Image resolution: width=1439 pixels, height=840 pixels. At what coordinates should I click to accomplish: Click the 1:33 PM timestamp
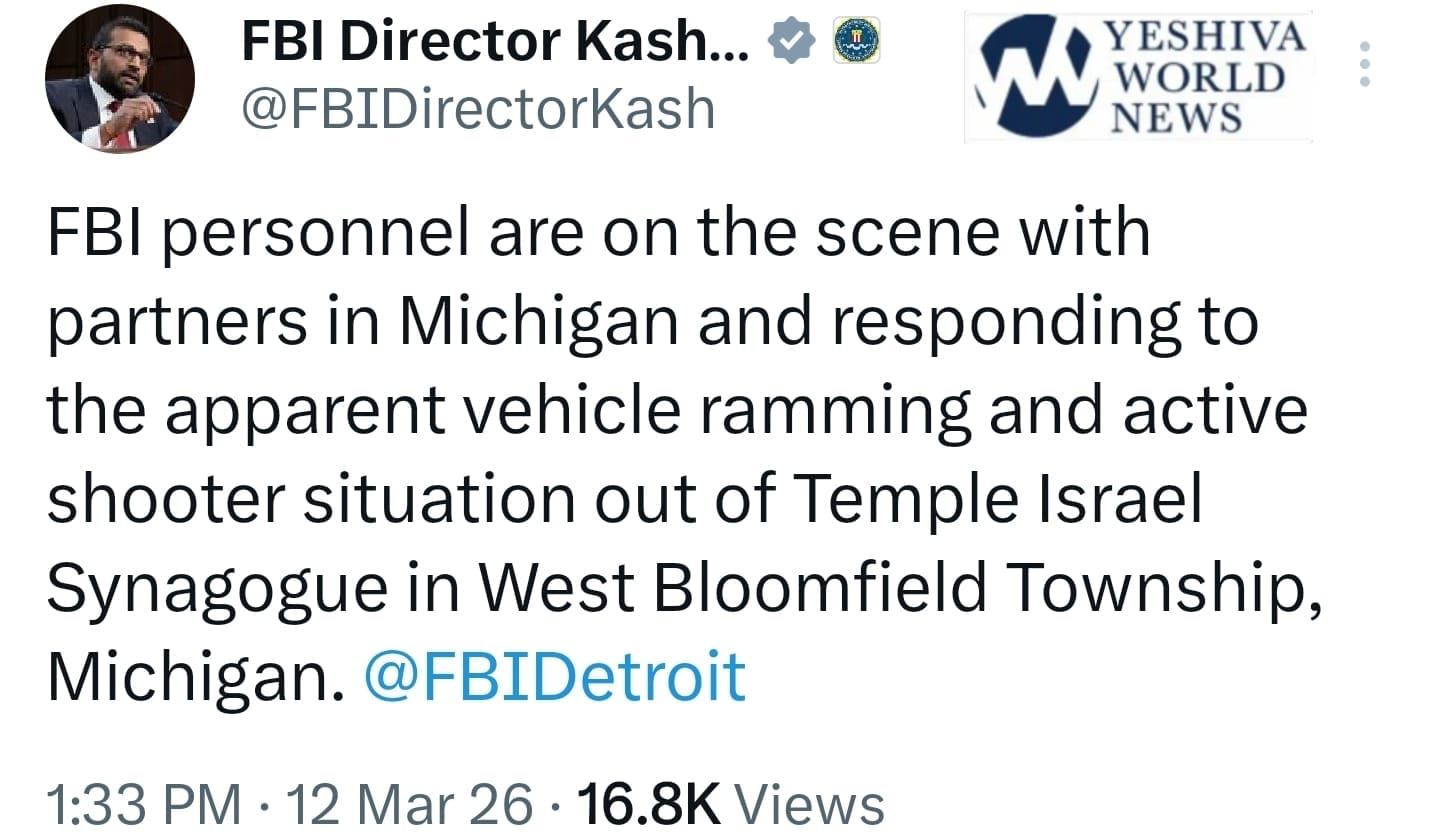(x=144, y=803)
